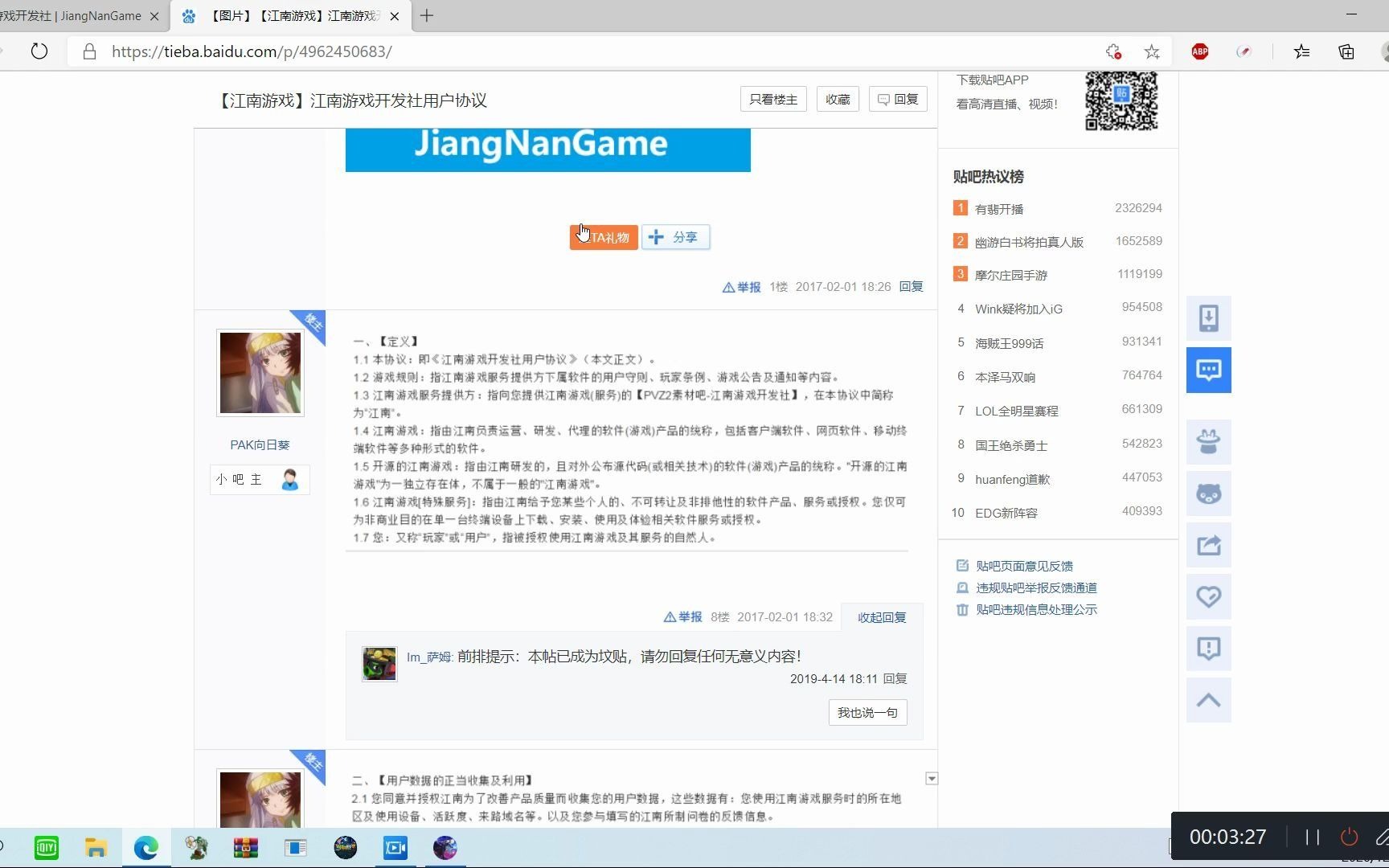
Task: Report the 1楼 post via 举报
Action: [x=741, y=287]
